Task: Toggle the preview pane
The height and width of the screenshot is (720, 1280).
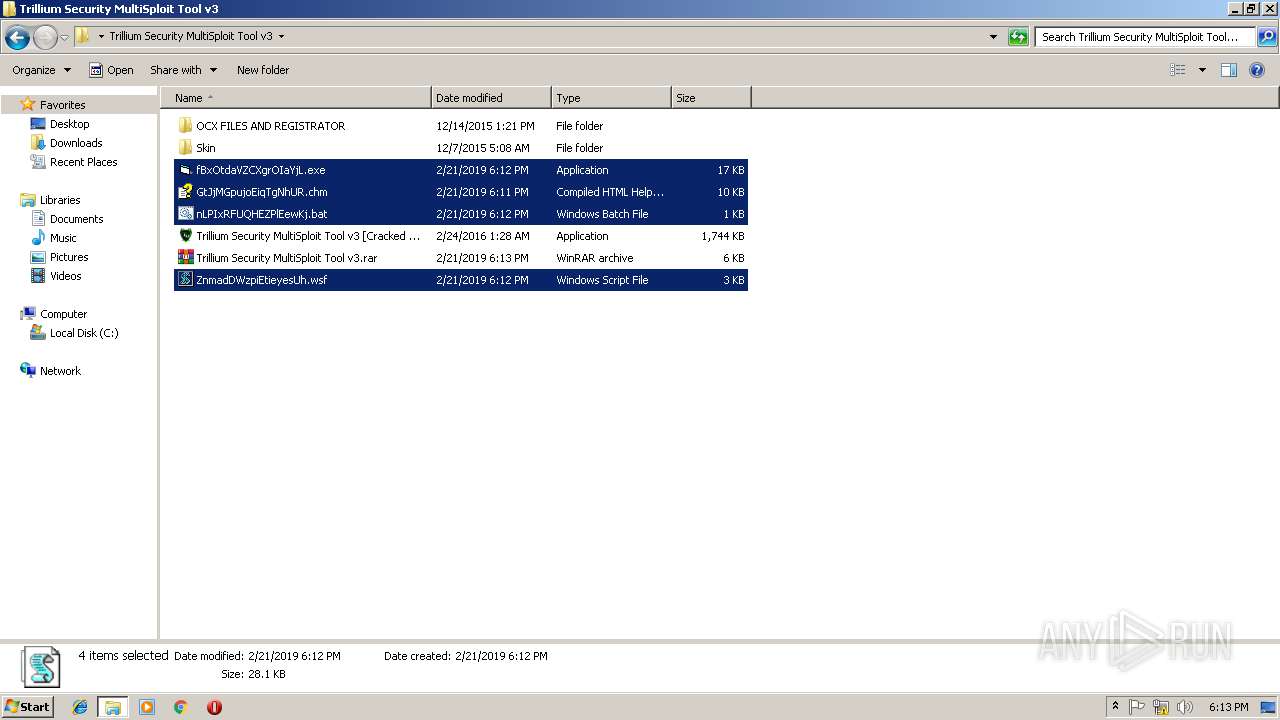Action: (1229, 70)
